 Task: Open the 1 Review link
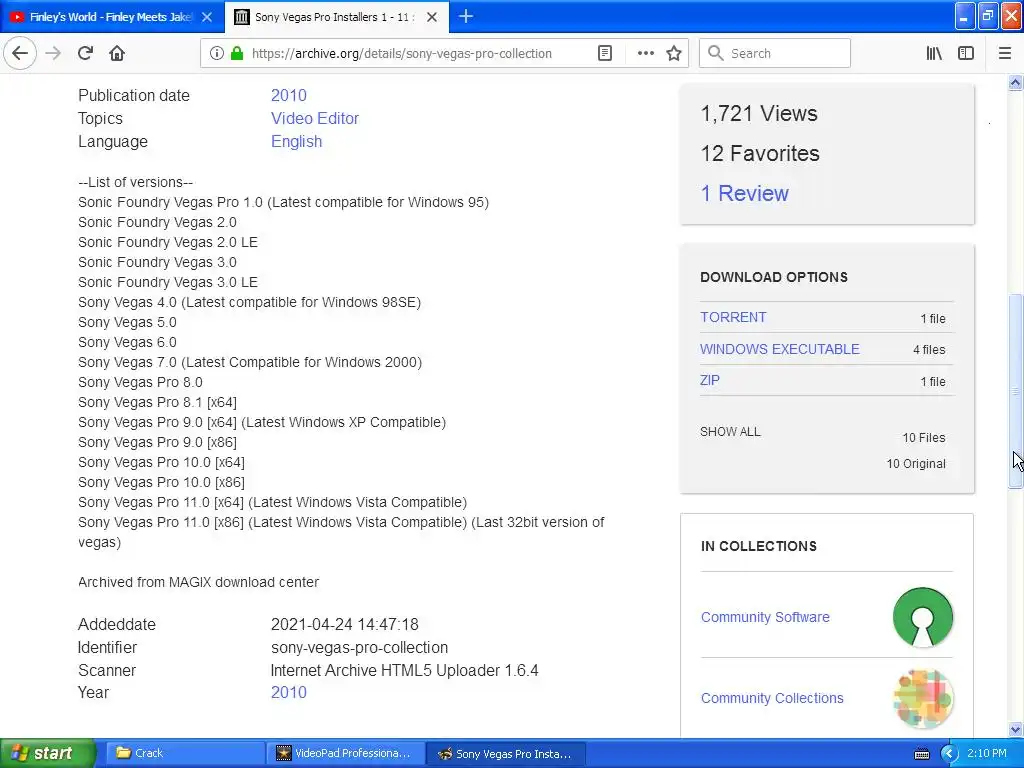click(x=744, y=193)
